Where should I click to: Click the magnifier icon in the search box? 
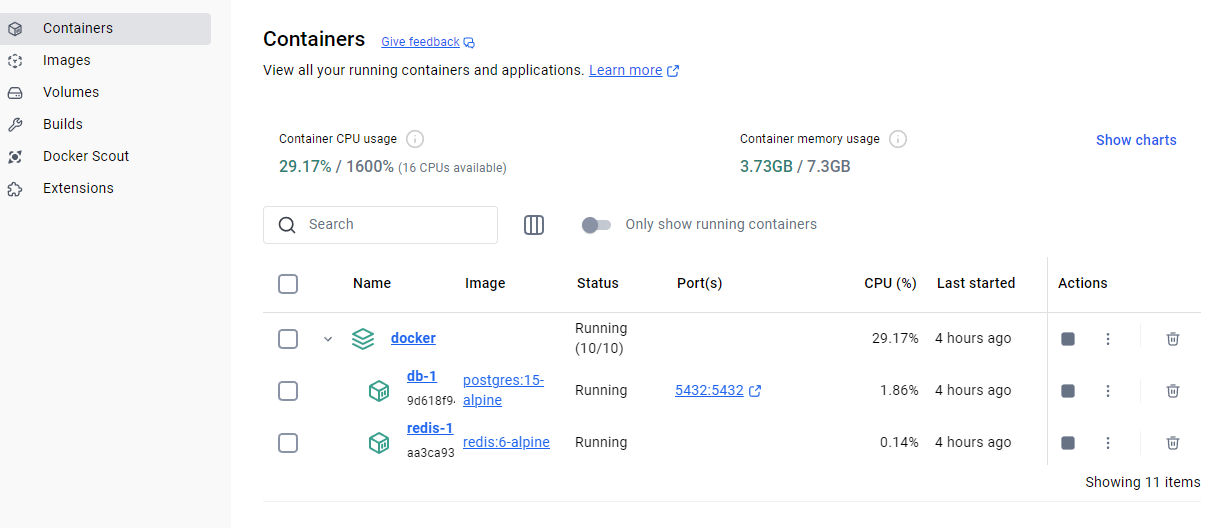[x=287, y=225]
